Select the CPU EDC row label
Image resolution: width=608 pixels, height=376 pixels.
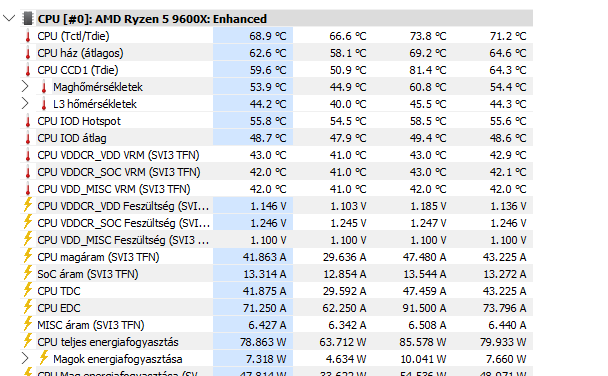tap(59, 308)
